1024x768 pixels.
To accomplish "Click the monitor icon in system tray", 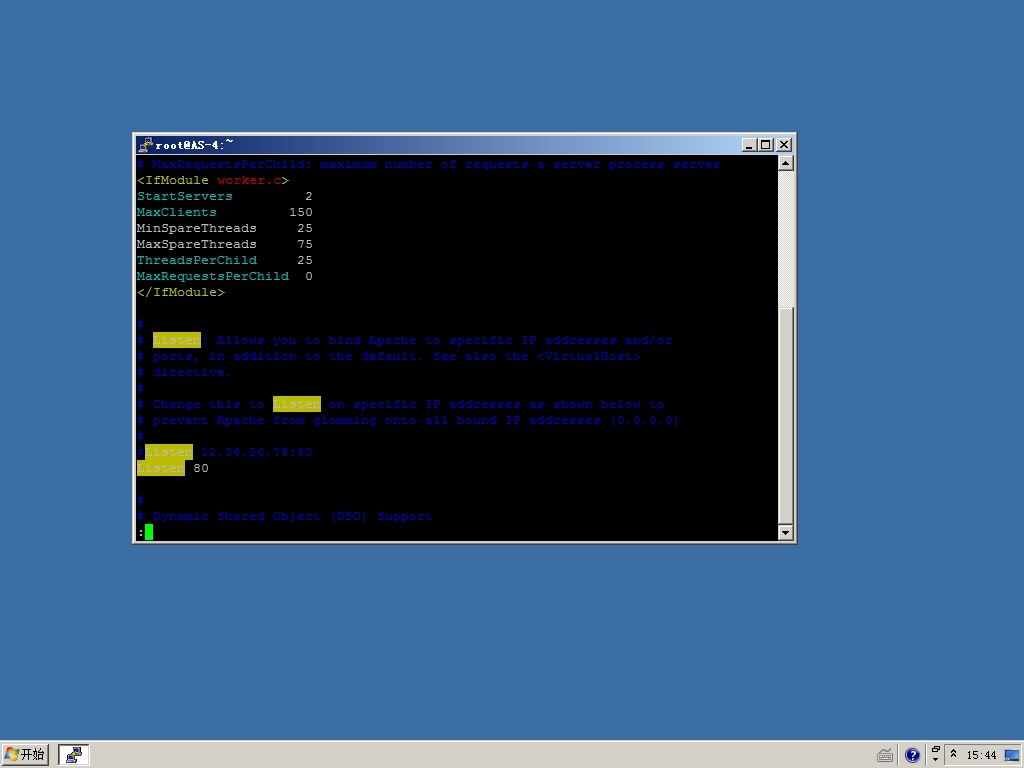I will coord(1012,756).
